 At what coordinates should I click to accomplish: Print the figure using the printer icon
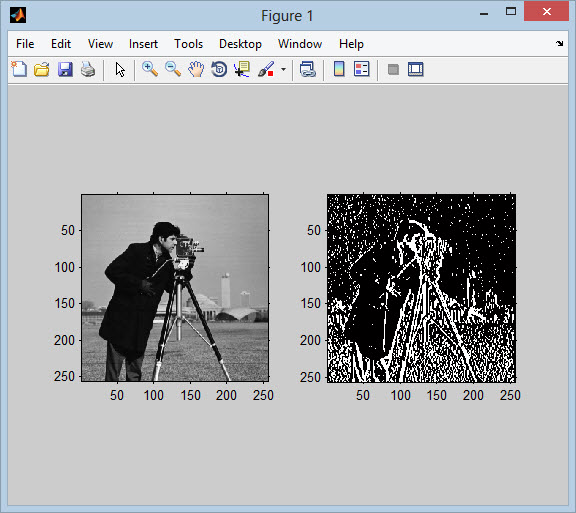(x=88, y=69)
